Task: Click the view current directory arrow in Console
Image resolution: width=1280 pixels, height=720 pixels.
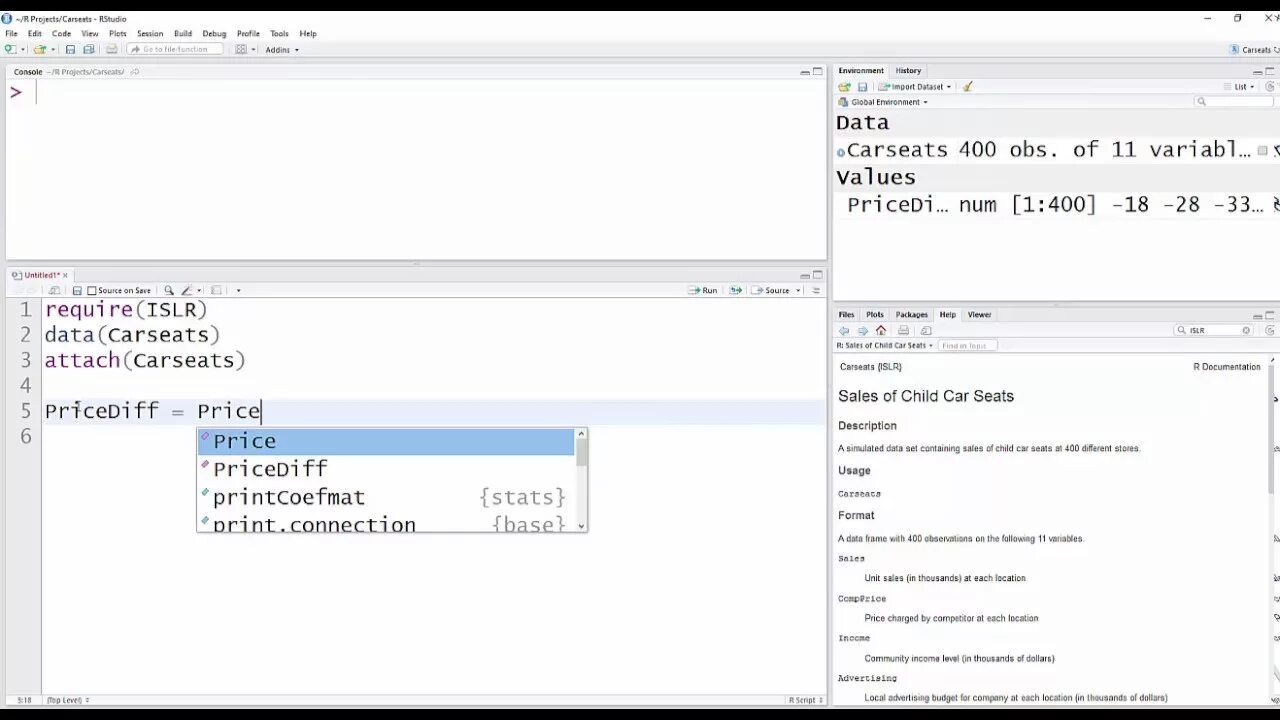Action: 135,72
